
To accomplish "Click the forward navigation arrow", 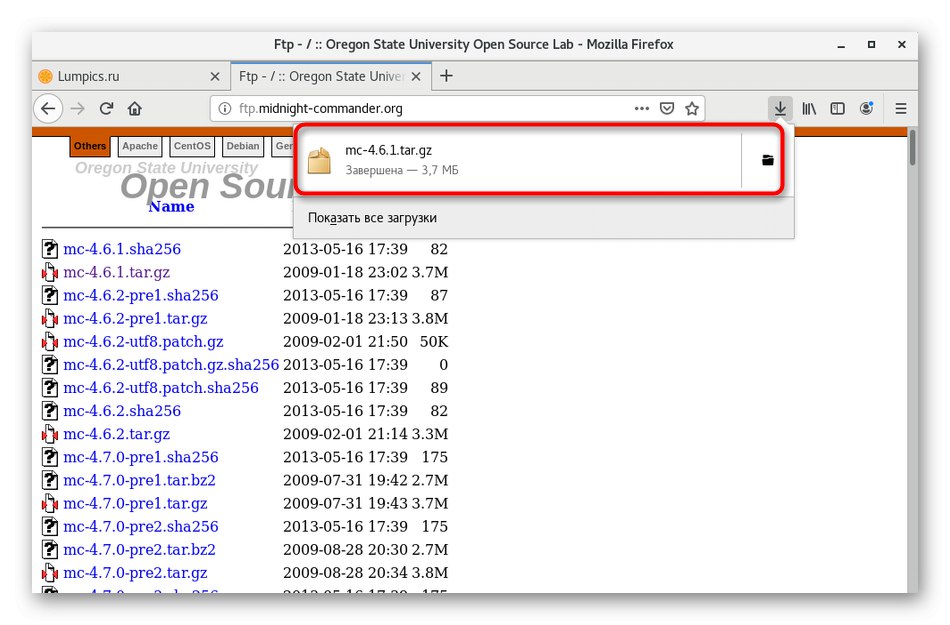I will [78, 109].
